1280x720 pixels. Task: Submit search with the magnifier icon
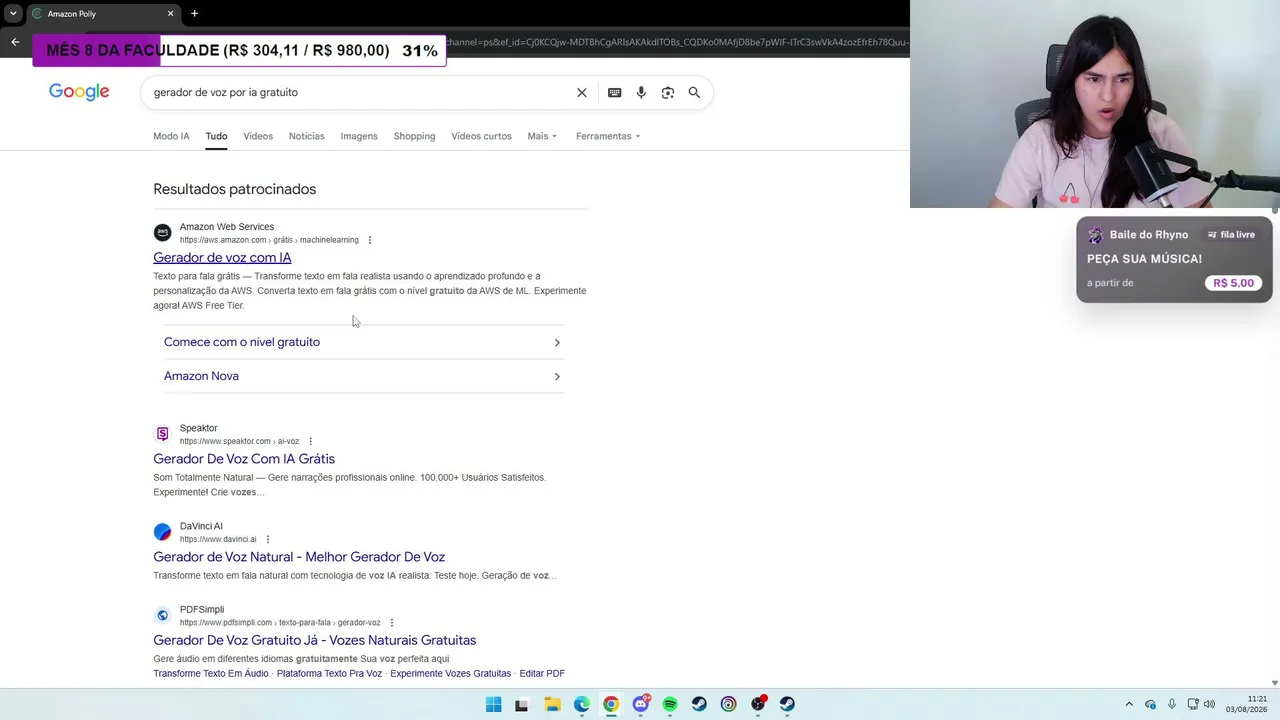694,93
